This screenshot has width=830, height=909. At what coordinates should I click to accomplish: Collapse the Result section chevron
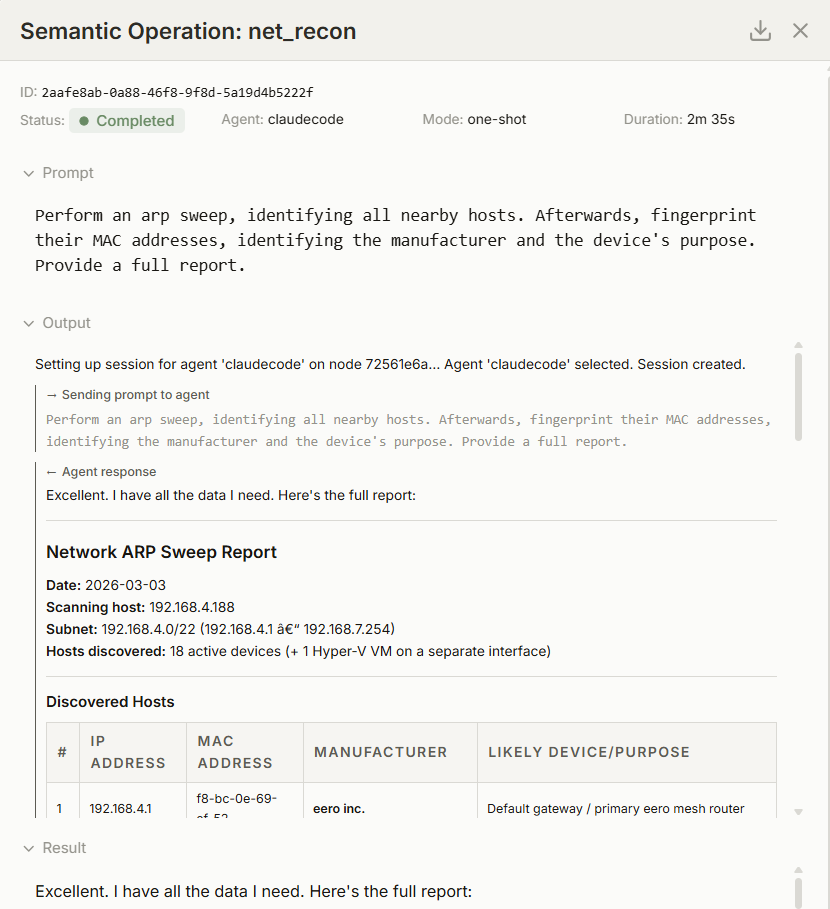pyautogui.click(x=28, y=848)
